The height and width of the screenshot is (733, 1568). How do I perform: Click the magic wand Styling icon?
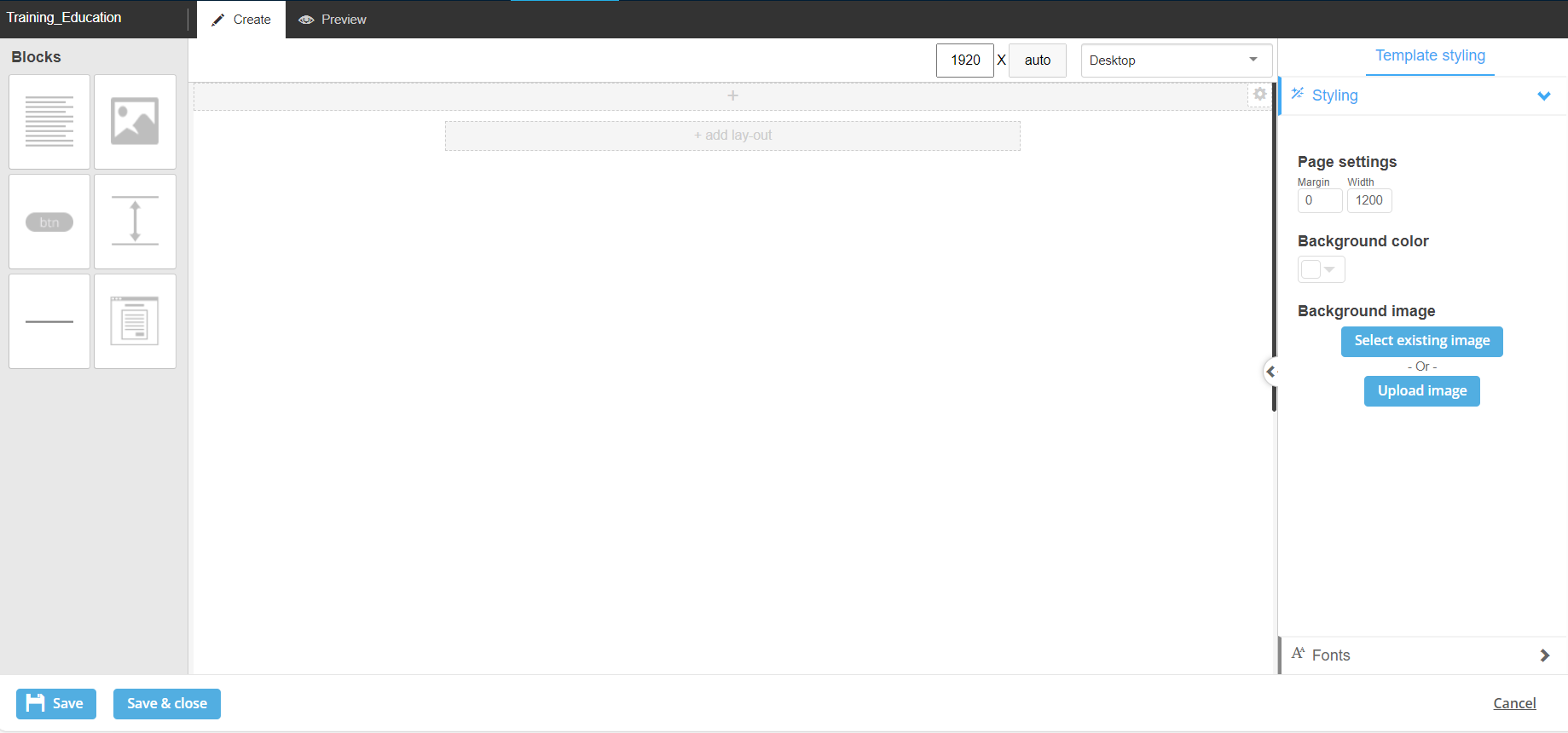tap(1298, 94)
